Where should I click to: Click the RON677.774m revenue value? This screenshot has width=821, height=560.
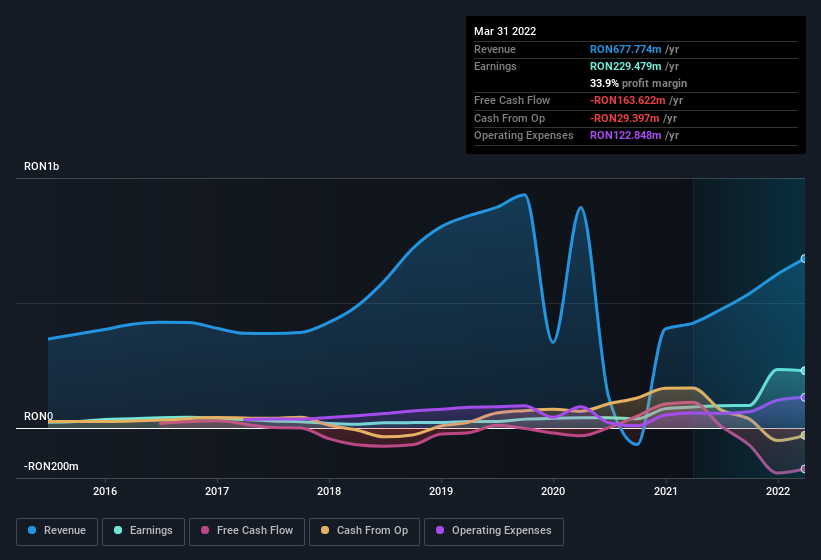[x=625, y=49]
